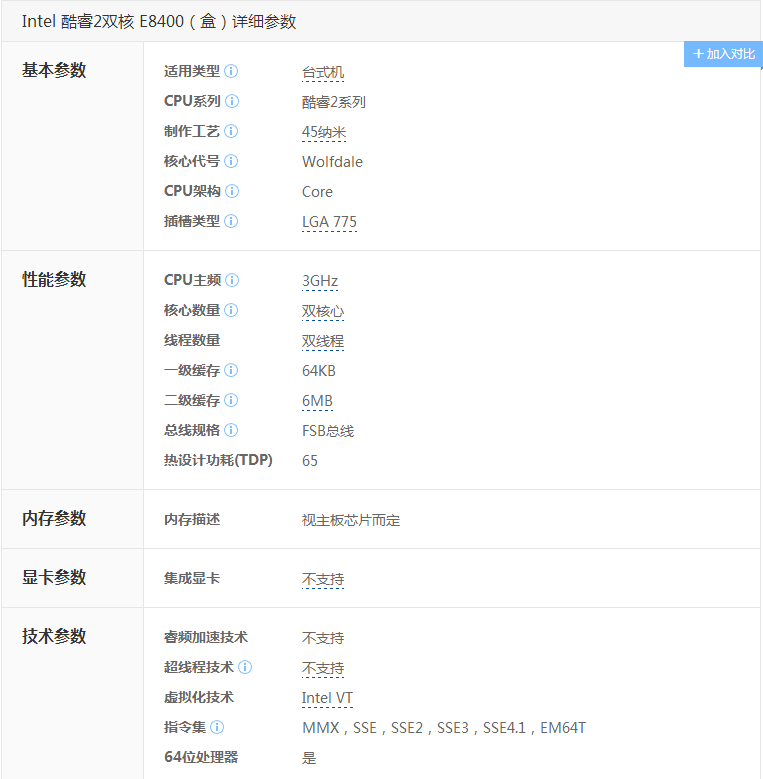The image size is (763, 779).
Task: Select the MMX, SSE instruction set text
Action: point(444,728)
